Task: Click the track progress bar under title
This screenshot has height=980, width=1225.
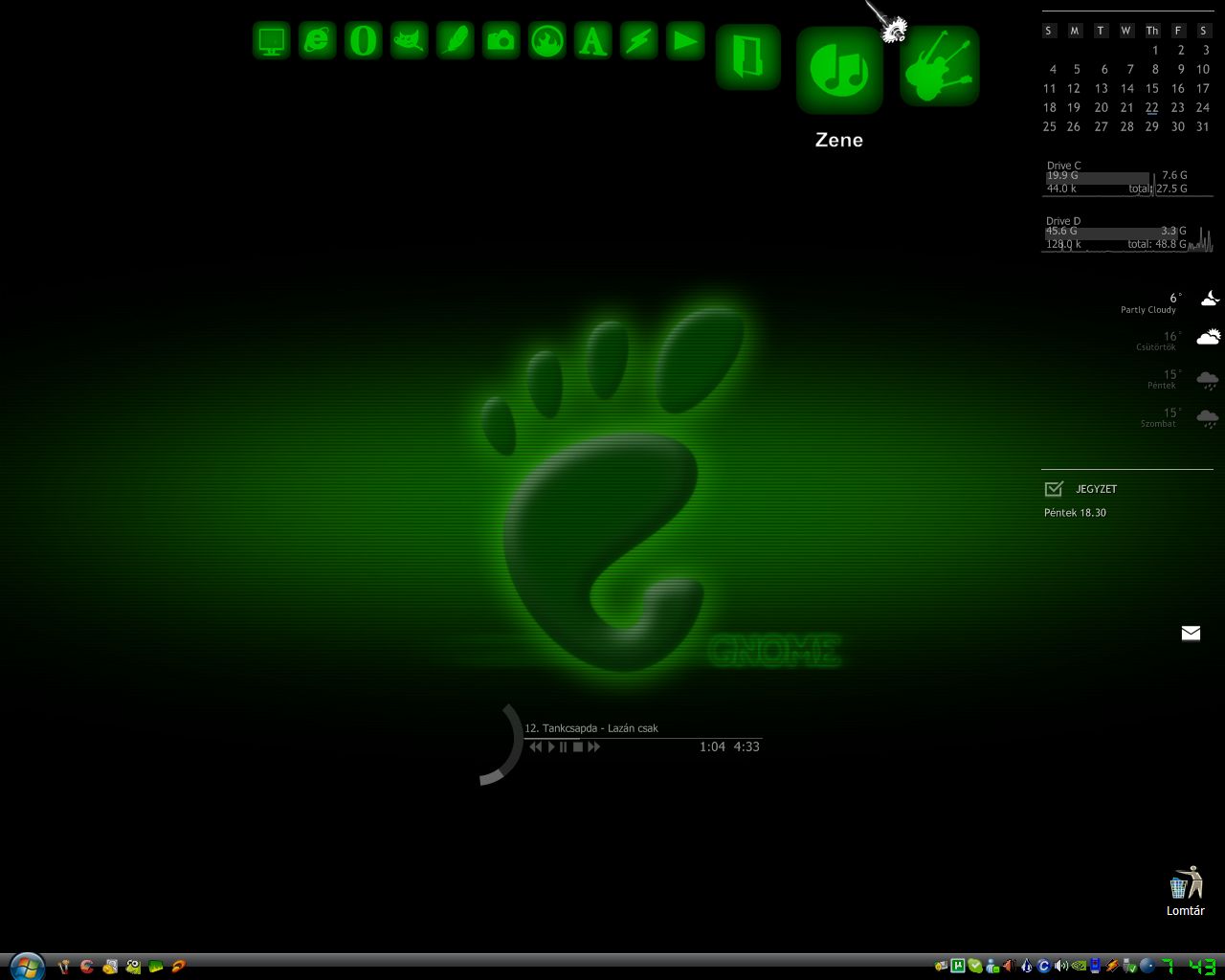Action: [x=642, y=738]
